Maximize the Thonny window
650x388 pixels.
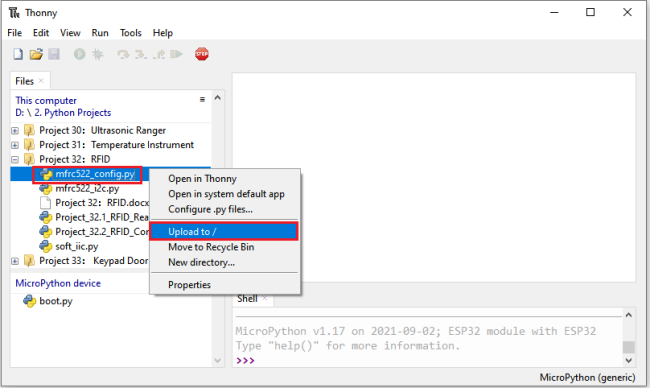tap(590, 12)
